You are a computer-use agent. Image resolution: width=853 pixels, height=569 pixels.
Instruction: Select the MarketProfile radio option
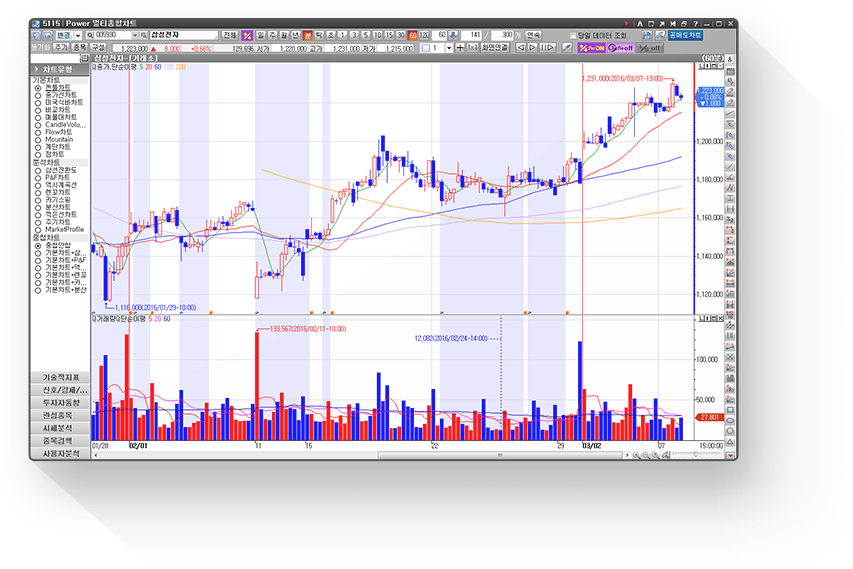(38, 230)
